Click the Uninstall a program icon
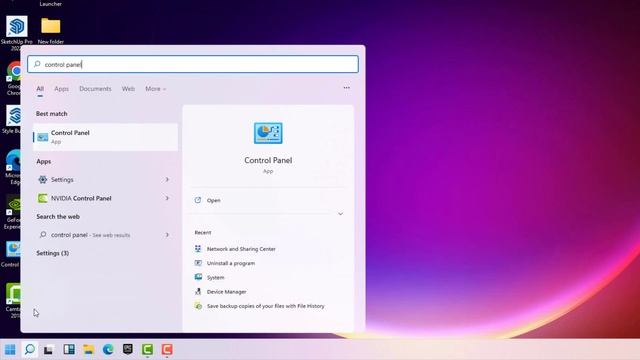 point(198,263)
